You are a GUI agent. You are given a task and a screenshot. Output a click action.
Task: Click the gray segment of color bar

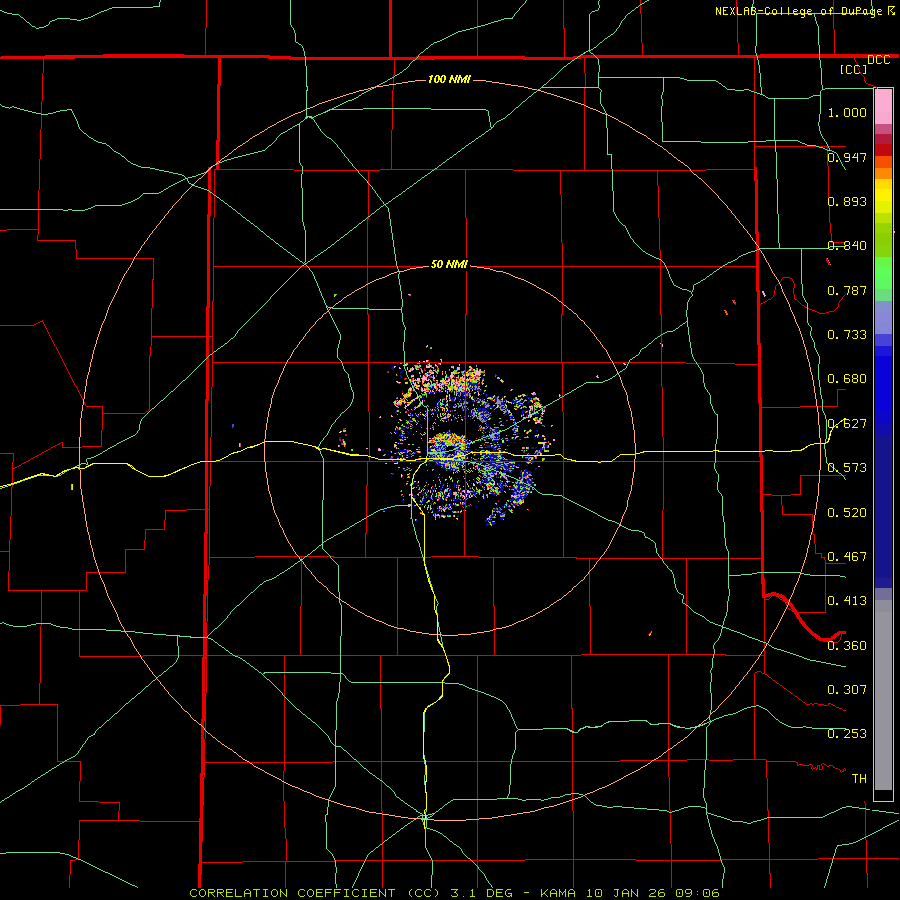[883, 695]
